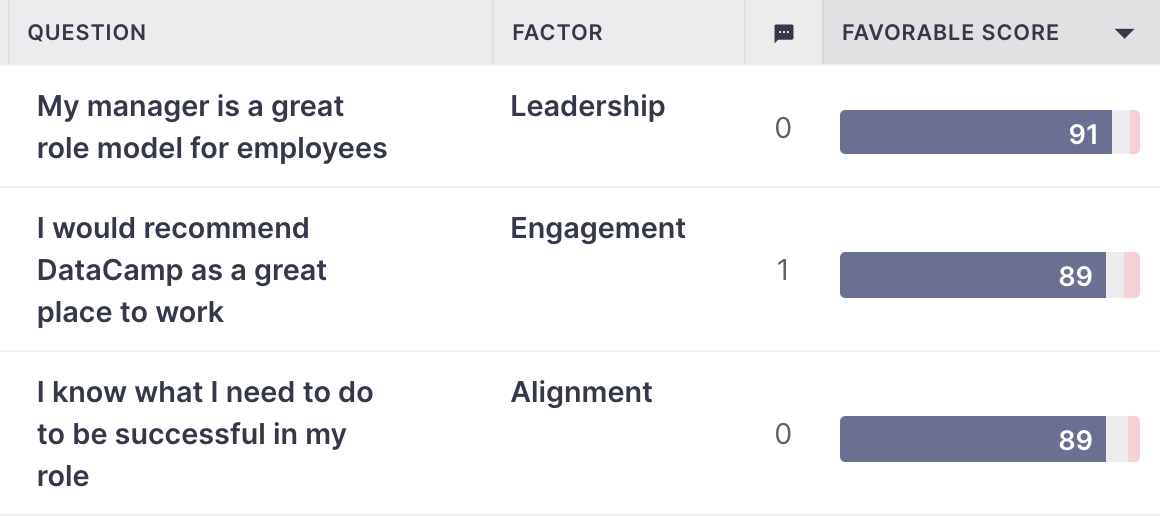The height and width of the screenshot is (516, 1160).
Task: Click the comment count of 1
Action: click(783, 271)
